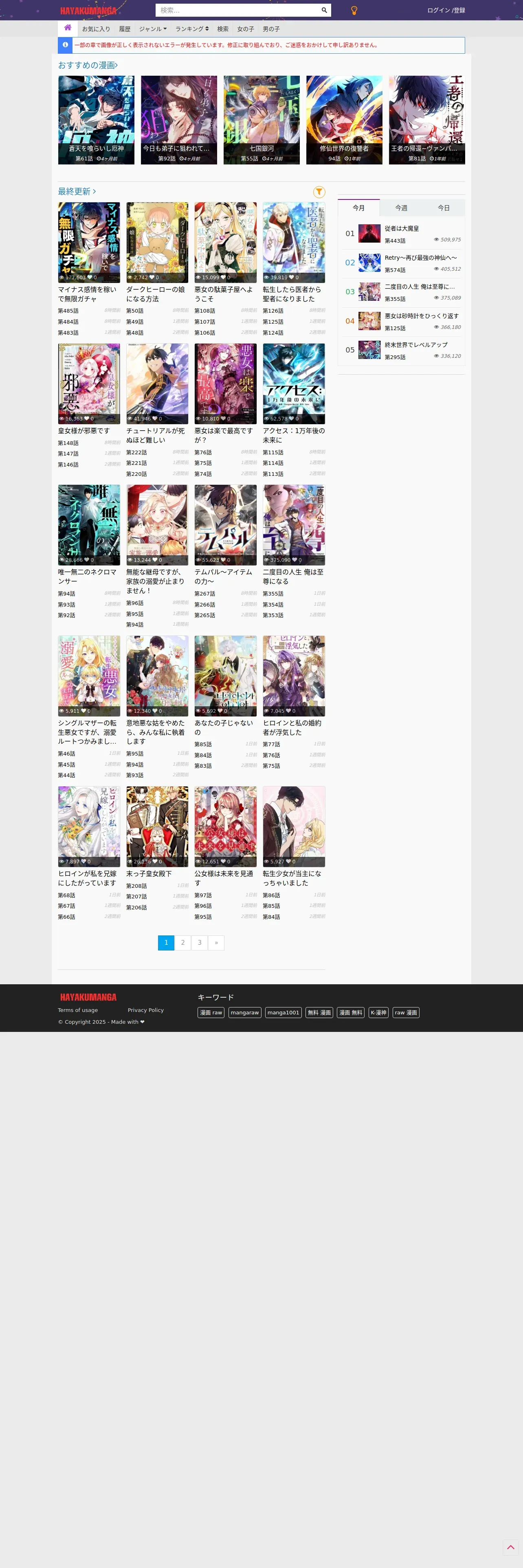Open 男の子 category

coord(271,28)
